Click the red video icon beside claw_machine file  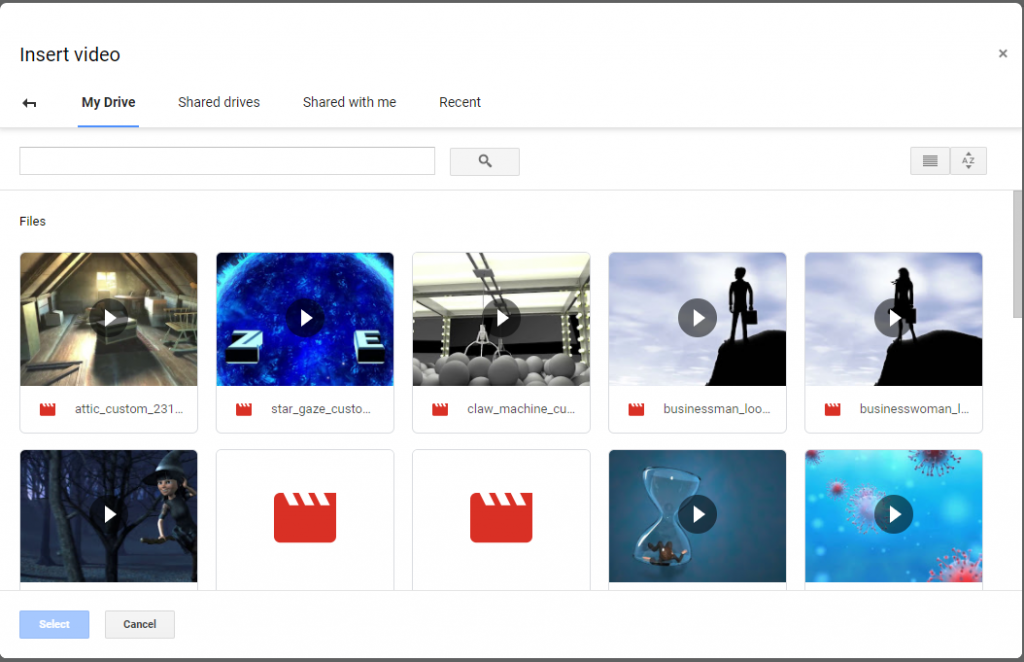[439, 409]
